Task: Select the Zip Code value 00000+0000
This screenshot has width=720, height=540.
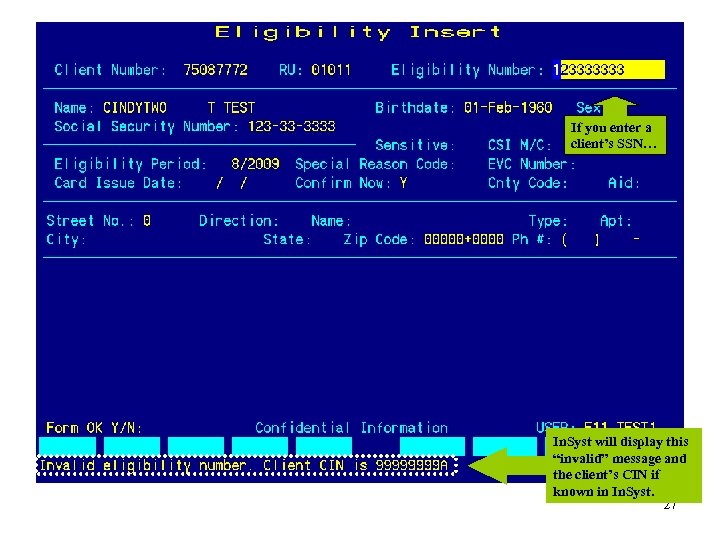Action: [x=464, y=239]
